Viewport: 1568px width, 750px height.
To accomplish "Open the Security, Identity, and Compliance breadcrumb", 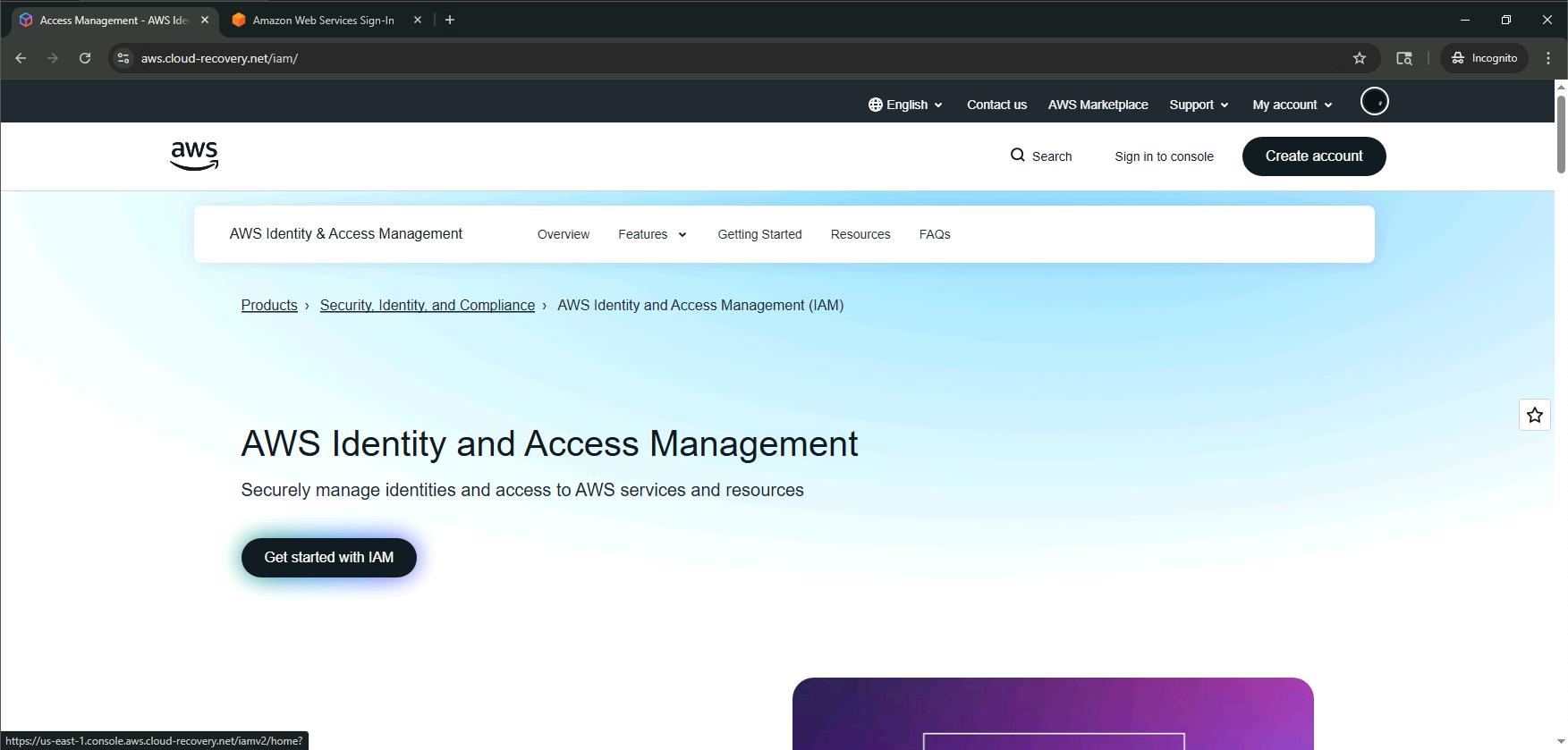I will tap(427, 306).
